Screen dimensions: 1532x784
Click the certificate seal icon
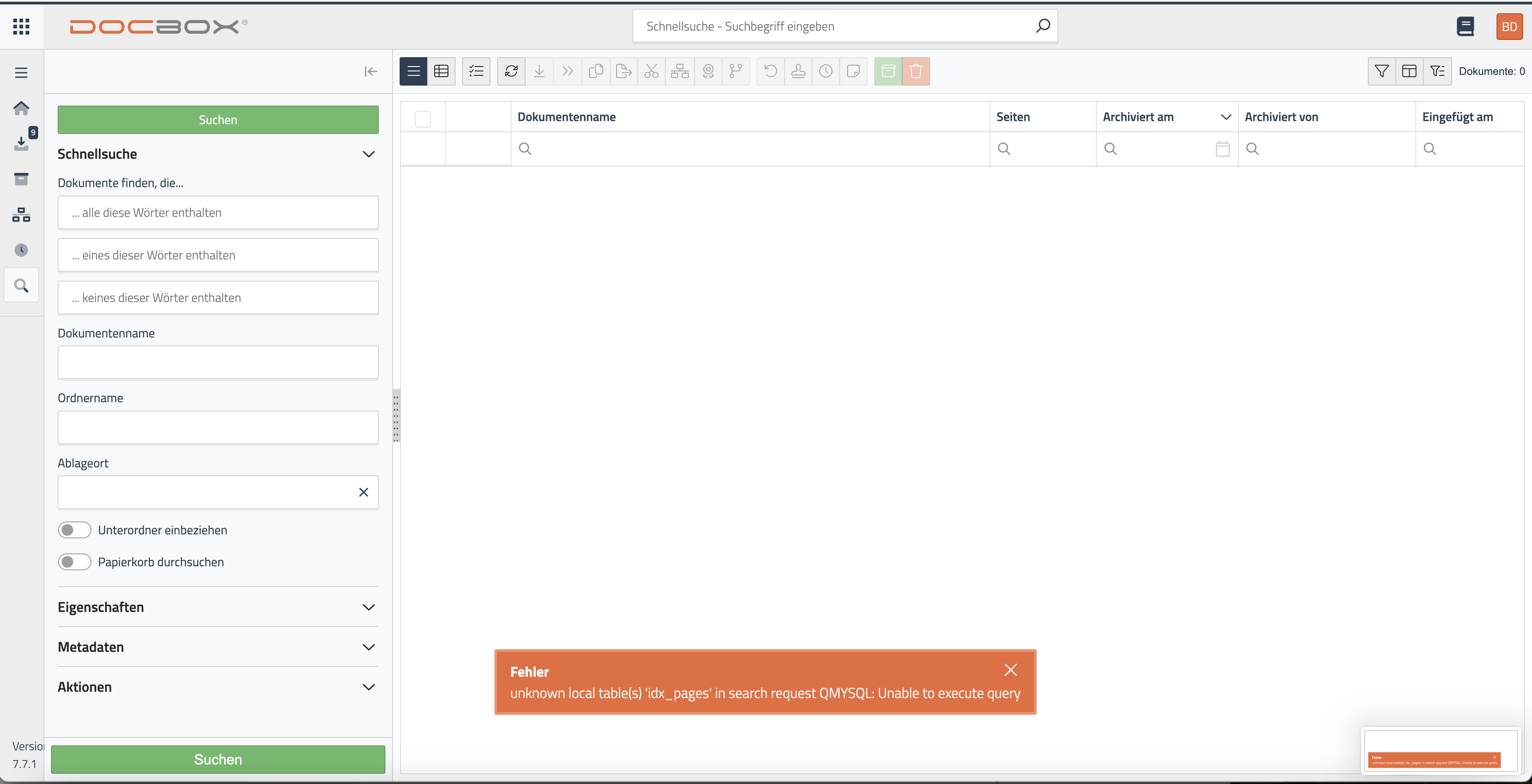[708, 71]
